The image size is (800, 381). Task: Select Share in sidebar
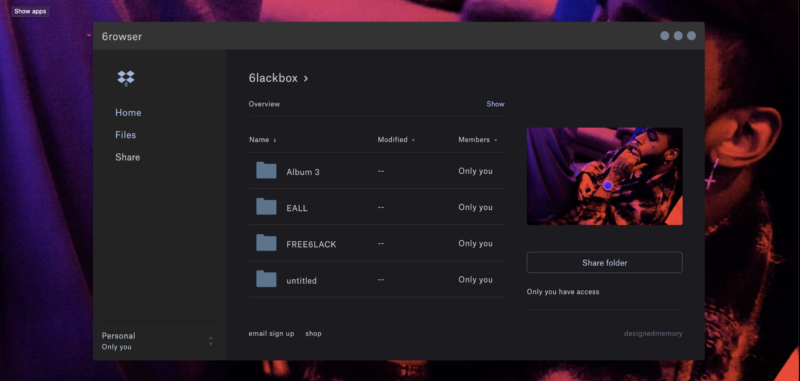pos(128,157)
